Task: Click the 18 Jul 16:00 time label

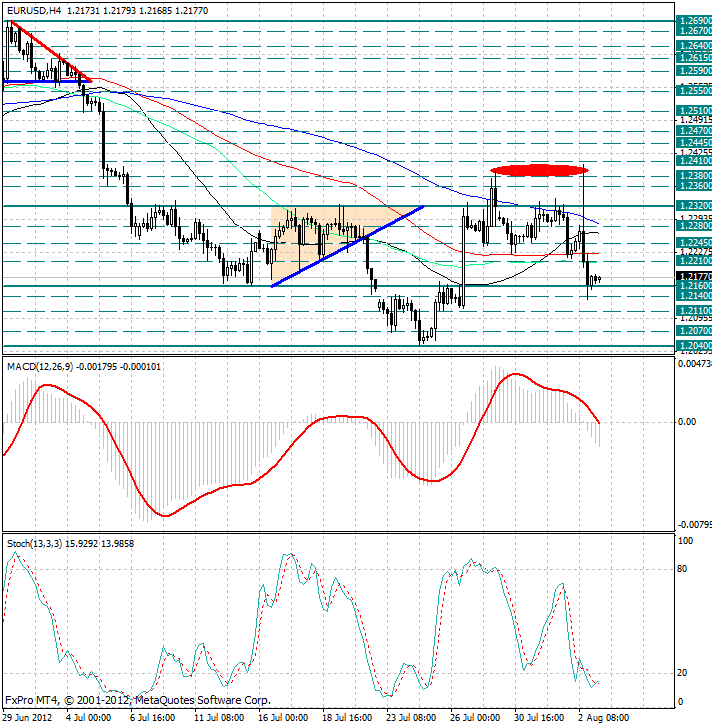Action: (347, 718)
